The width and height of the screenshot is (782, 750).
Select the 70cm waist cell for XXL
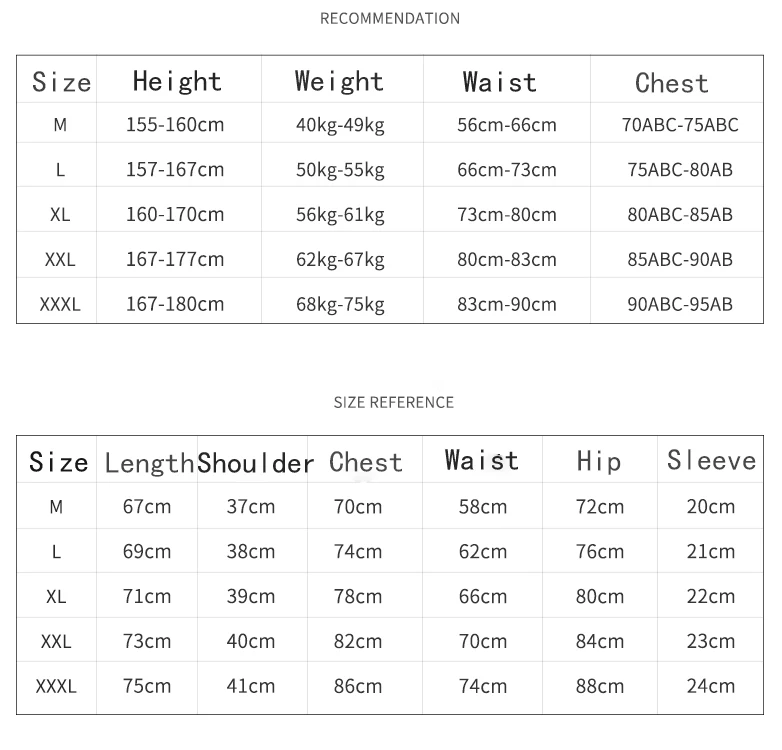[x=483, y=641]
